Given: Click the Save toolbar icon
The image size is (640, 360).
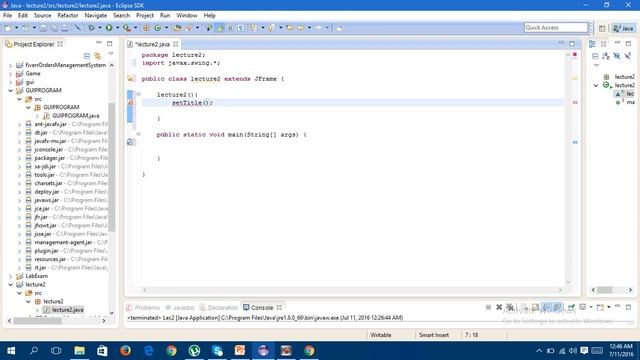Looking at the screenshot, I should (x=43, y=28).
